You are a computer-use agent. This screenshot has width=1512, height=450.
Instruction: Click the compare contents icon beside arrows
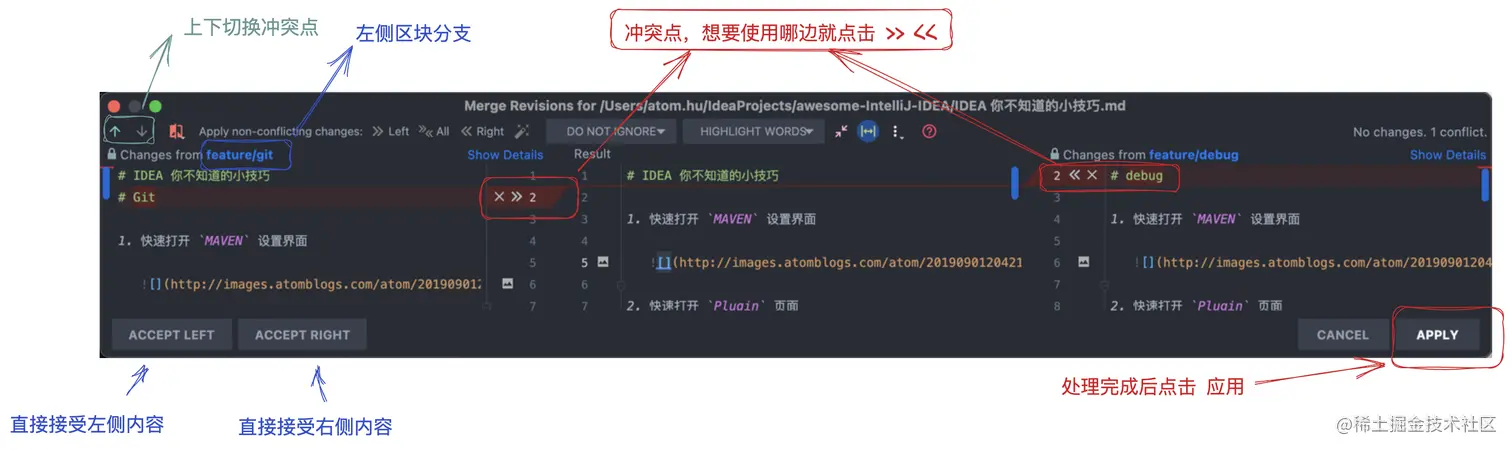[177, 131]
